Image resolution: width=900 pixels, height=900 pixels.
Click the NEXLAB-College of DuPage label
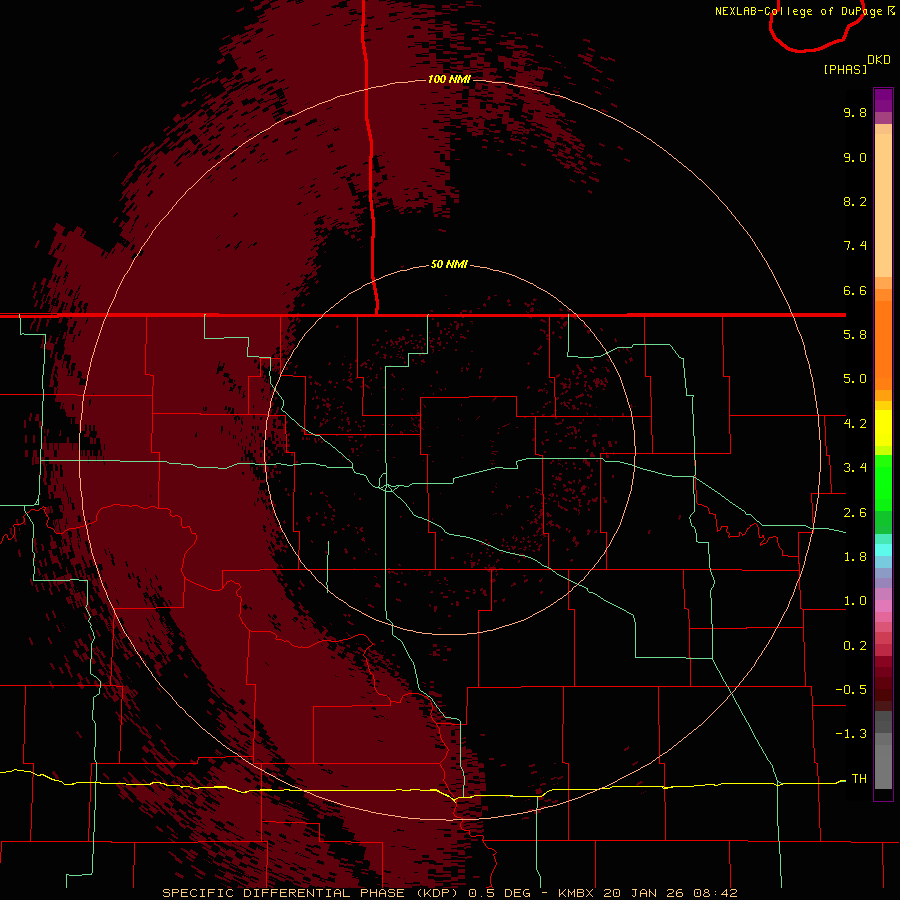point(799,11)
